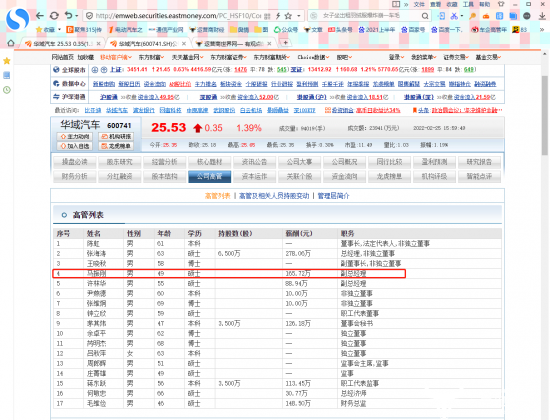
Task: Open the downloads arrow icon
Action: [x=542, y=16]
